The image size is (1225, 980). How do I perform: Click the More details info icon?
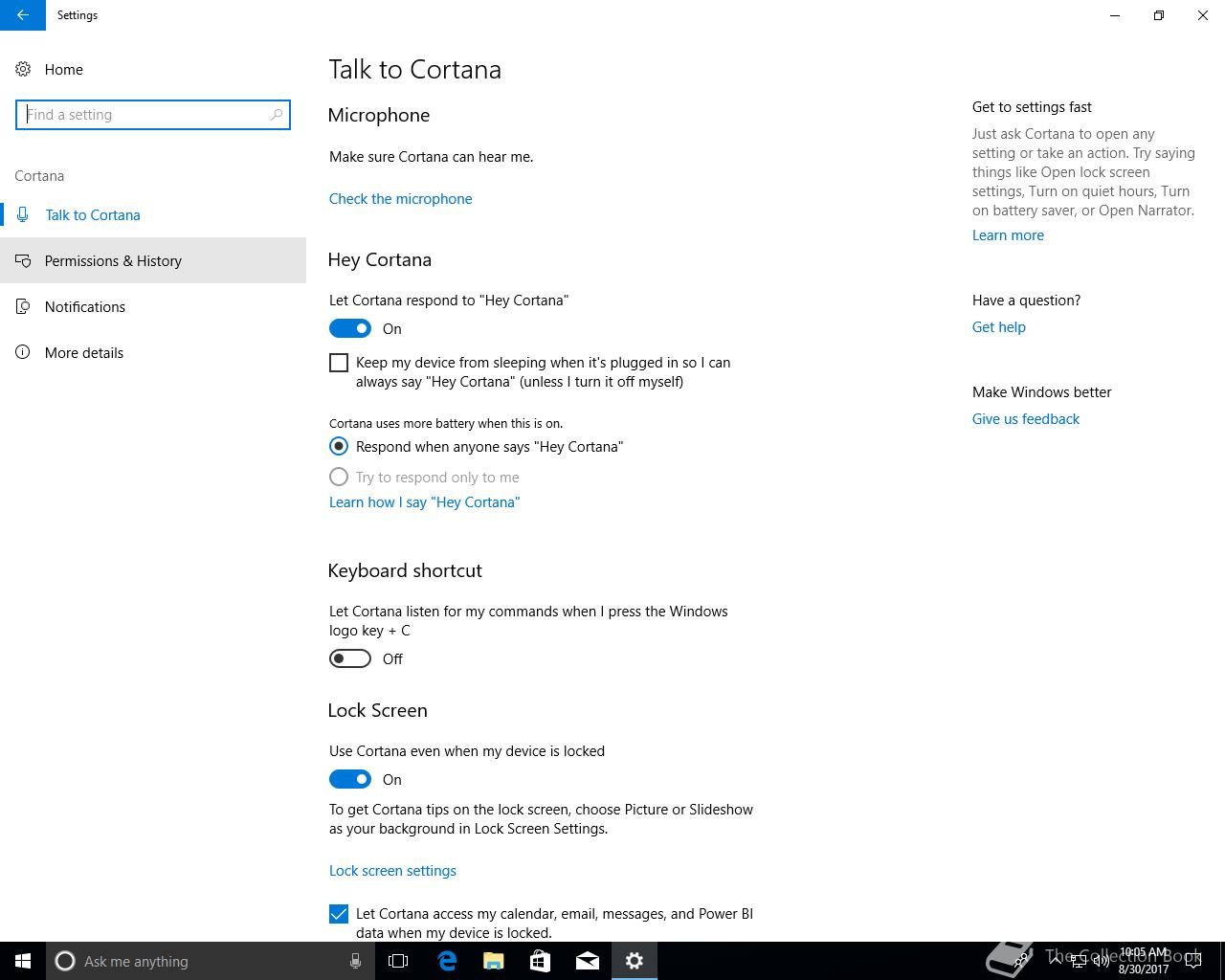coord(23,352)
